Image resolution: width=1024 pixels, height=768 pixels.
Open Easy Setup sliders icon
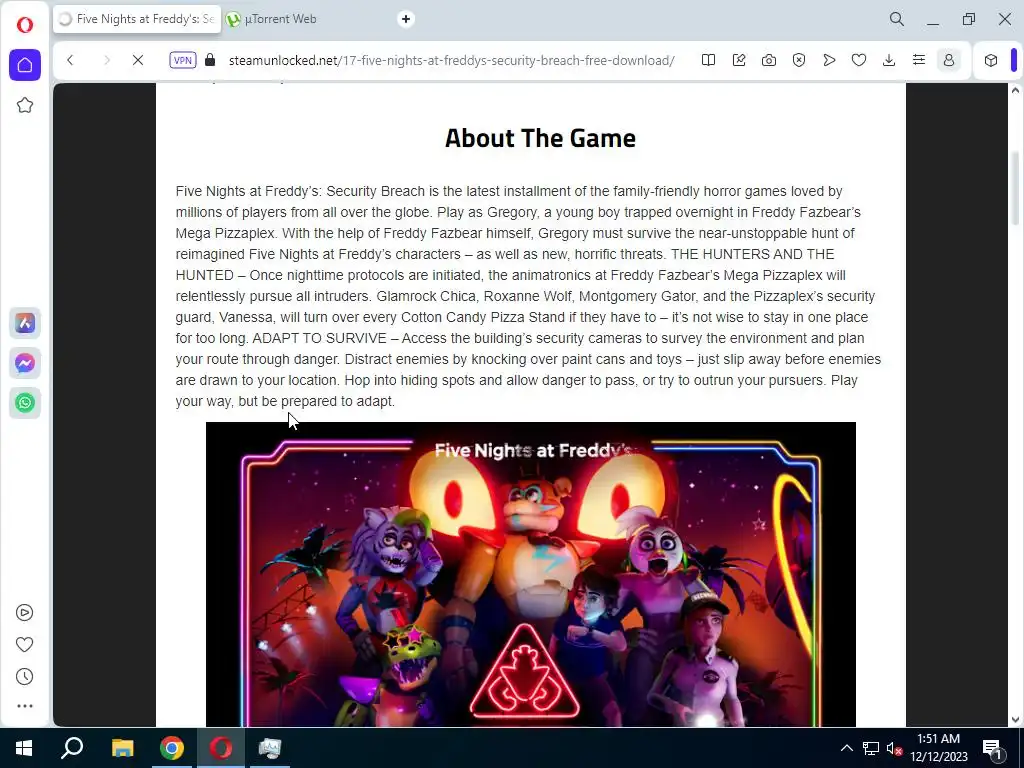[919, 60]
